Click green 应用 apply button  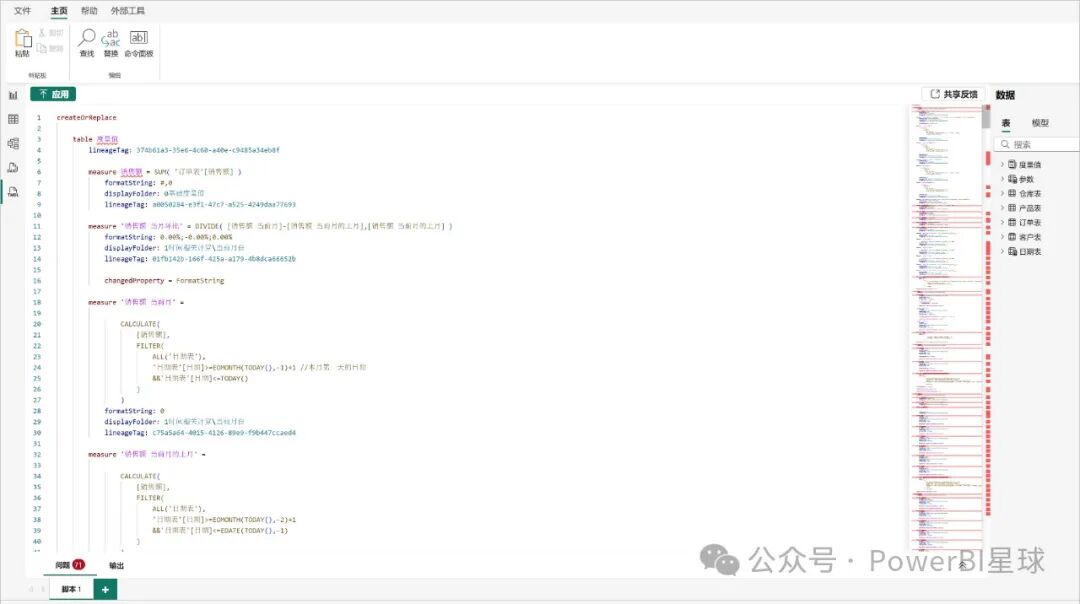click(x=53, y=94)
